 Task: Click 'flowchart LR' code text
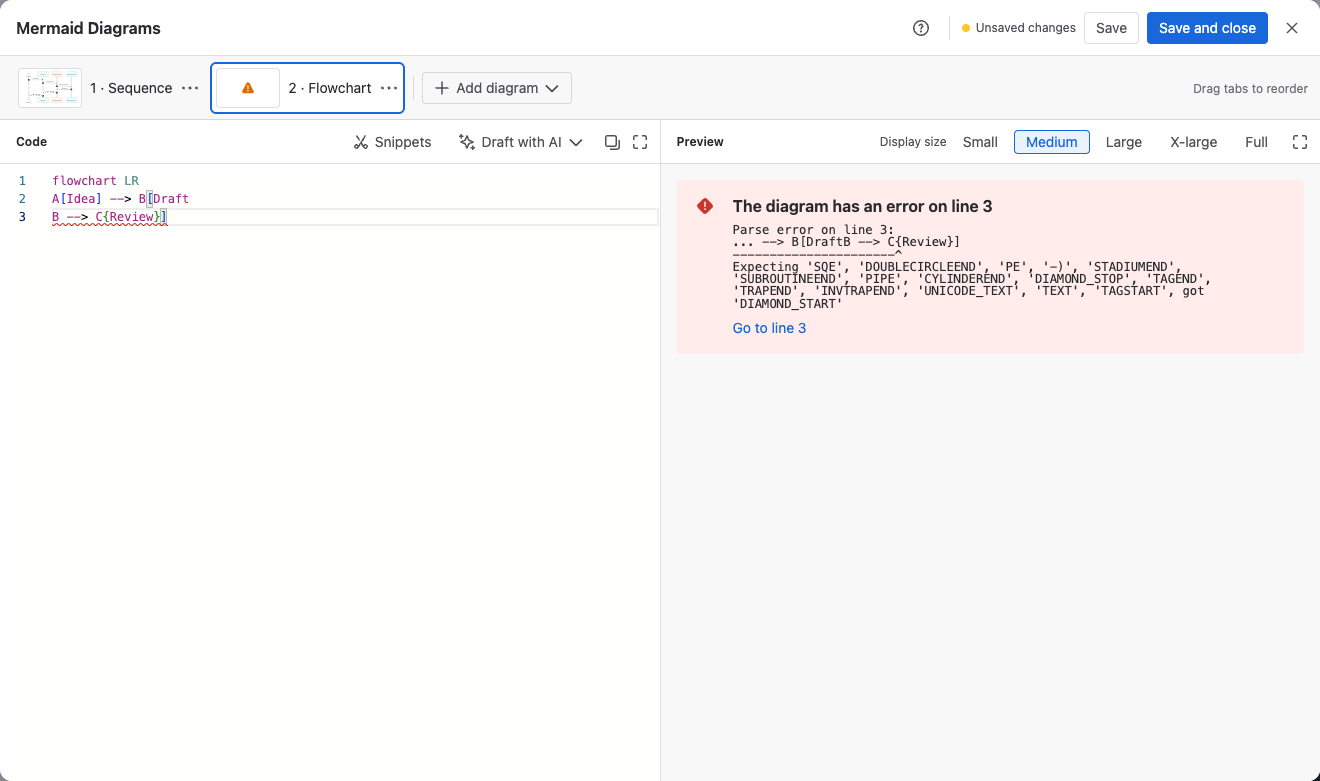pos(95,181)
